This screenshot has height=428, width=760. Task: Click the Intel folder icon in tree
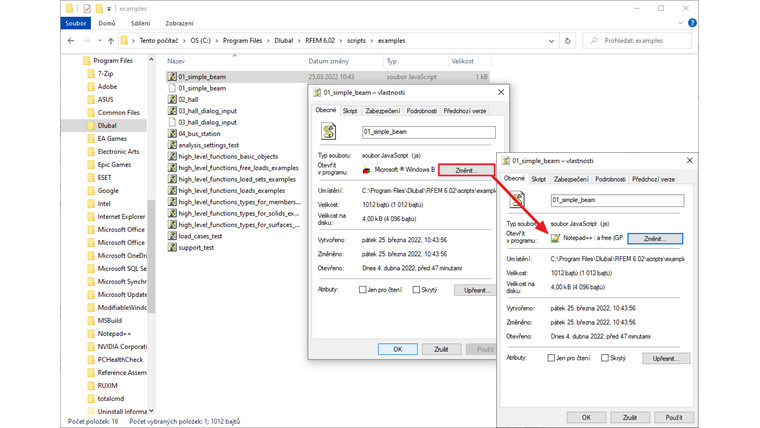91,204
